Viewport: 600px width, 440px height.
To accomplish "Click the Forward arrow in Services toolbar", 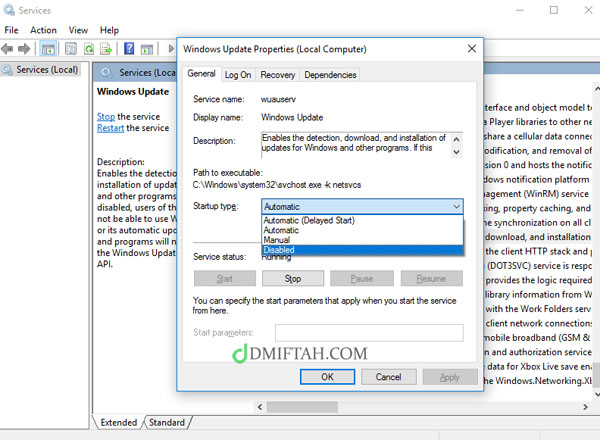I will (24, 49).
